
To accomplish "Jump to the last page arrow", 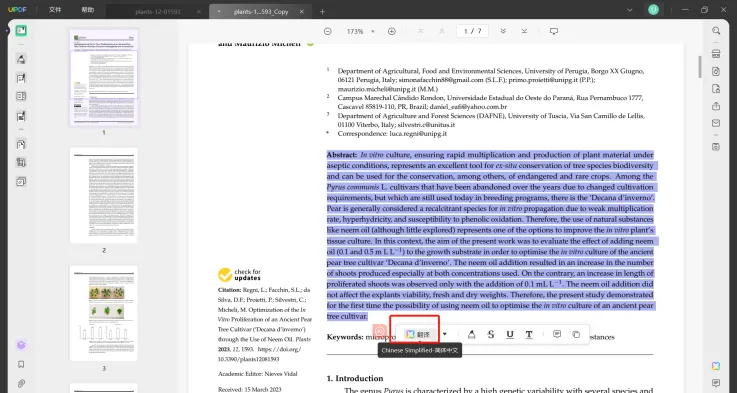I will [x=524, y=31].
